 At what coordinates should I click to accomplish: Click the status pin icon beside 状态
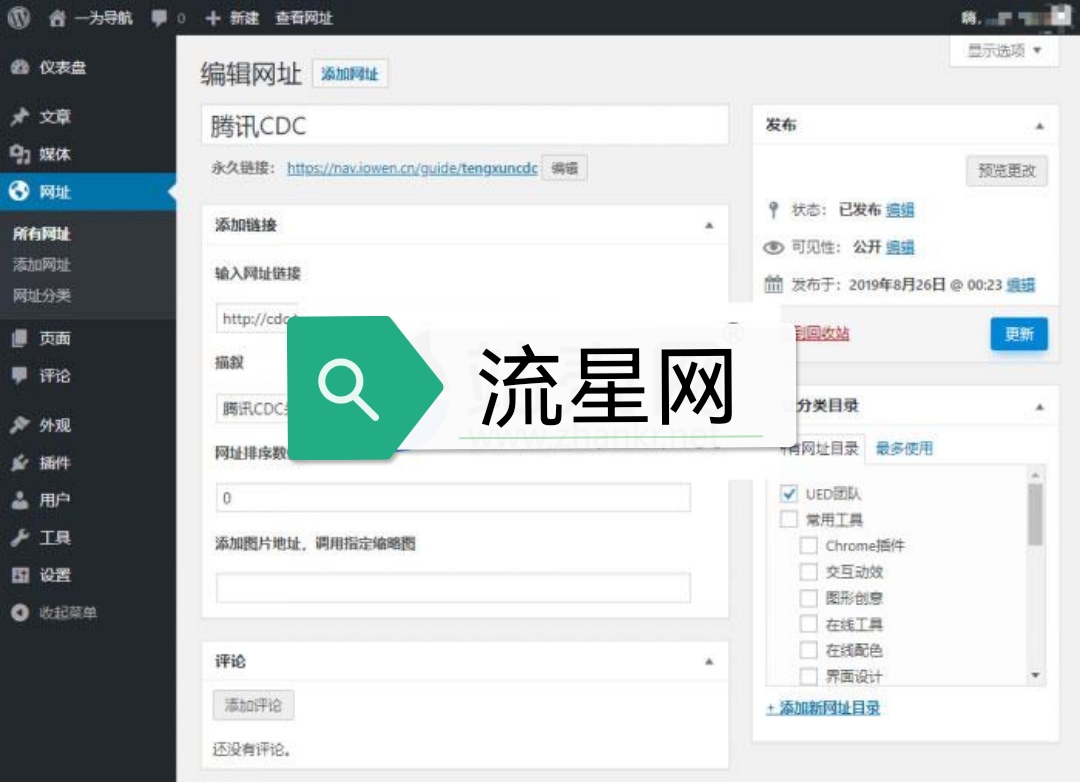pos(773,209)
